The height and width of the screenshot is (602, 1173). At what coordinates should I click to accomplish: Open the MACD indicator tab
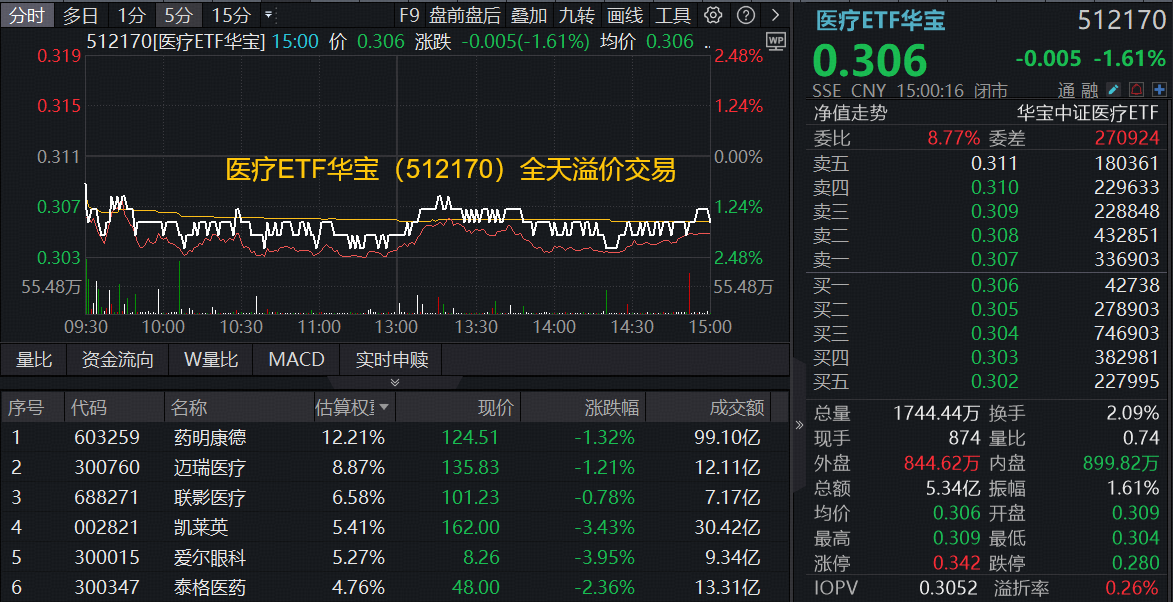click(297, 360)
